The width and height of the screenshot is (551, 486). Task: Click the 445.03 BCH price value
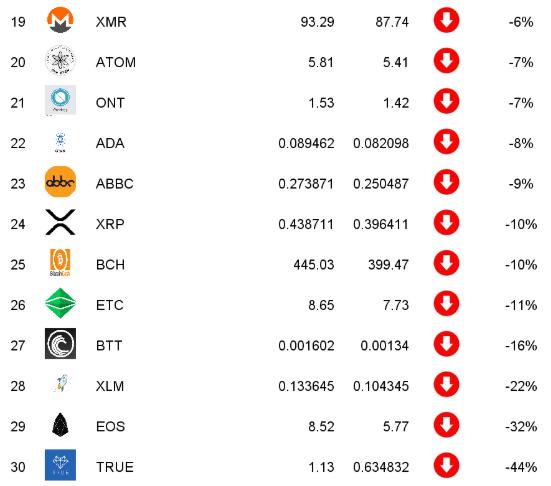coord(314,265)
